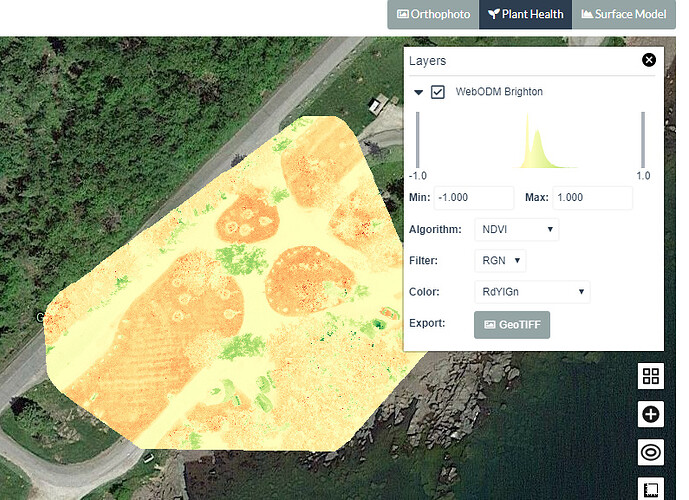Uncheck the WebODM Brighton layer checkbox

coord(438,92)
